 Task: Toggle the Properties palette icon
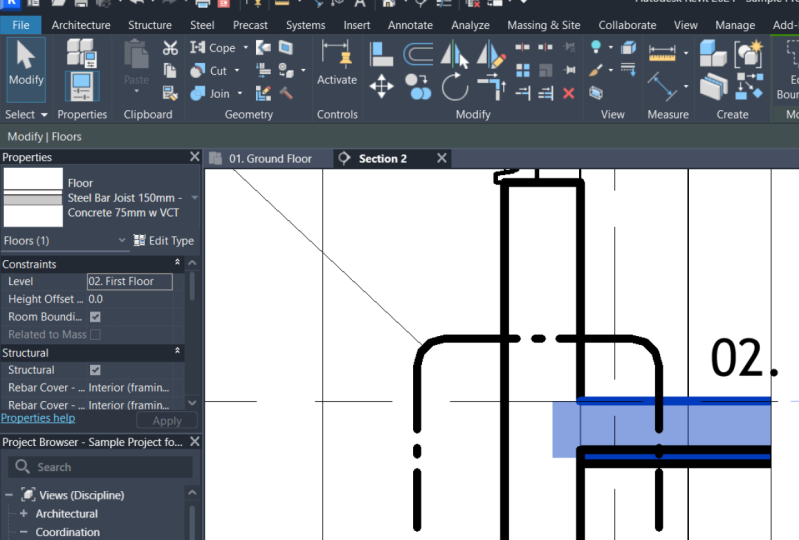click(x=82, y=86)
